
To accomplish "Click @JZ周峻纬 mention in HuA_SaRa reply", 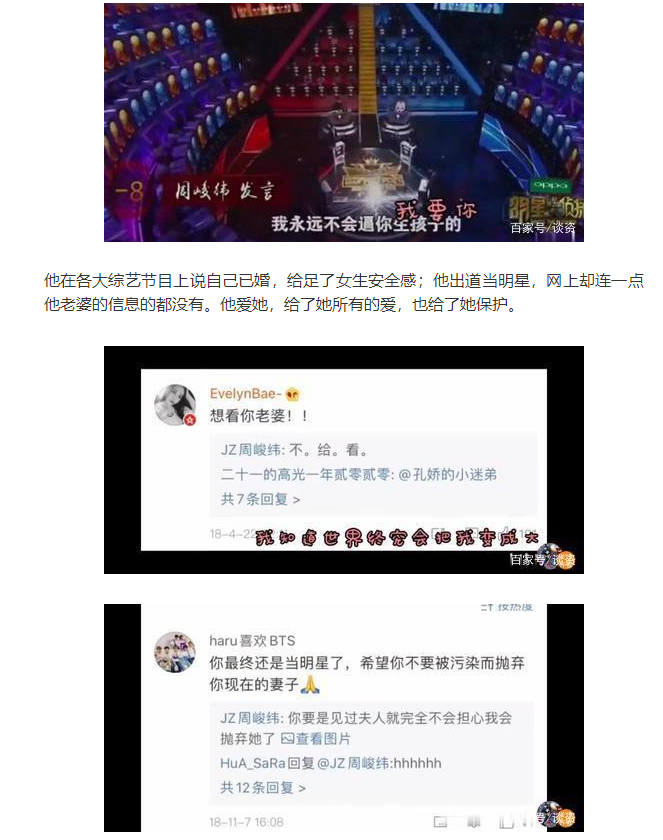I will pyautogui.click(x=353, y=763).
